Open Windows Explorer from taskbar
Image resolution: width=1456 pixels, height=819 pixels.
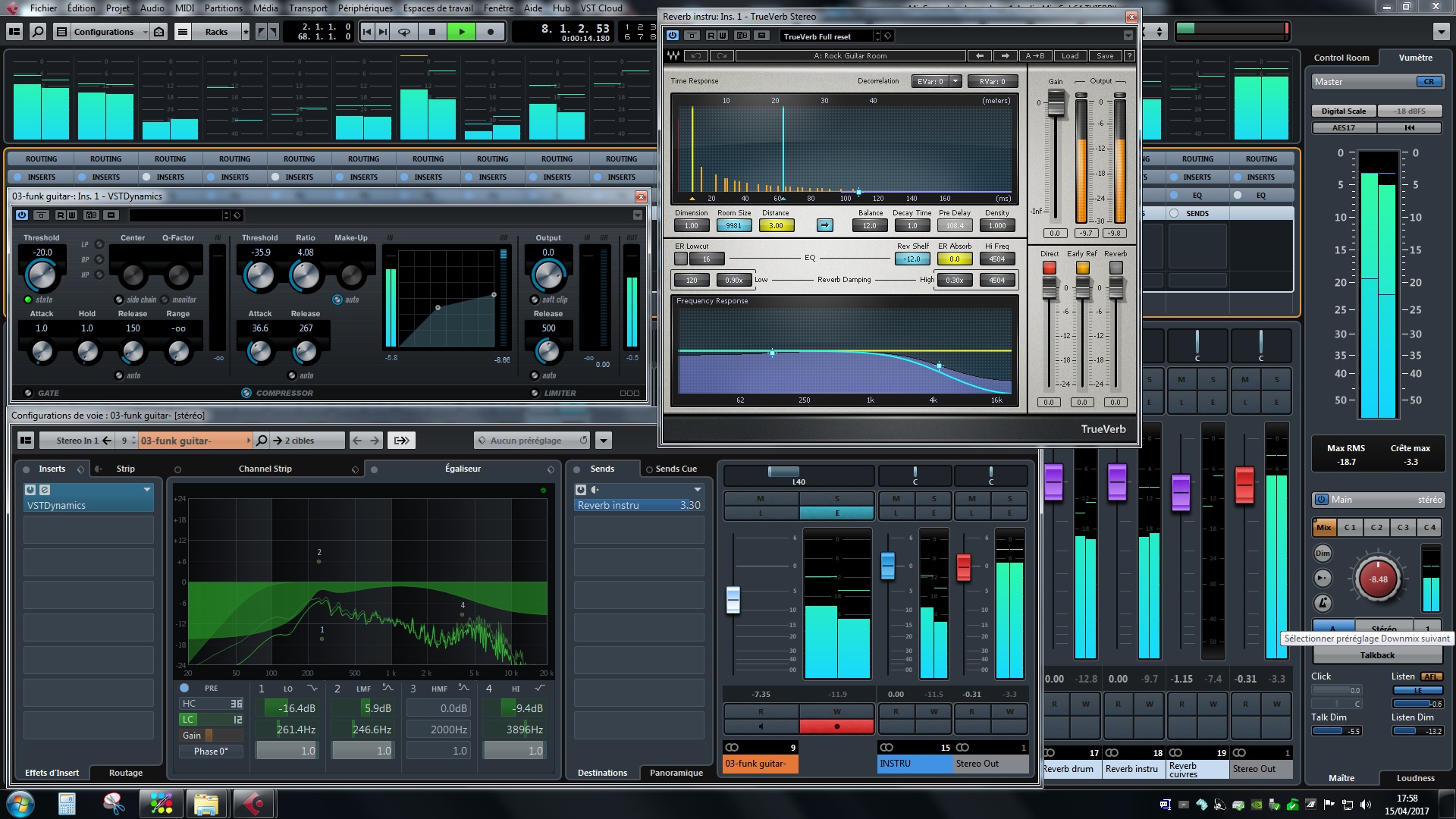(206, 803)
